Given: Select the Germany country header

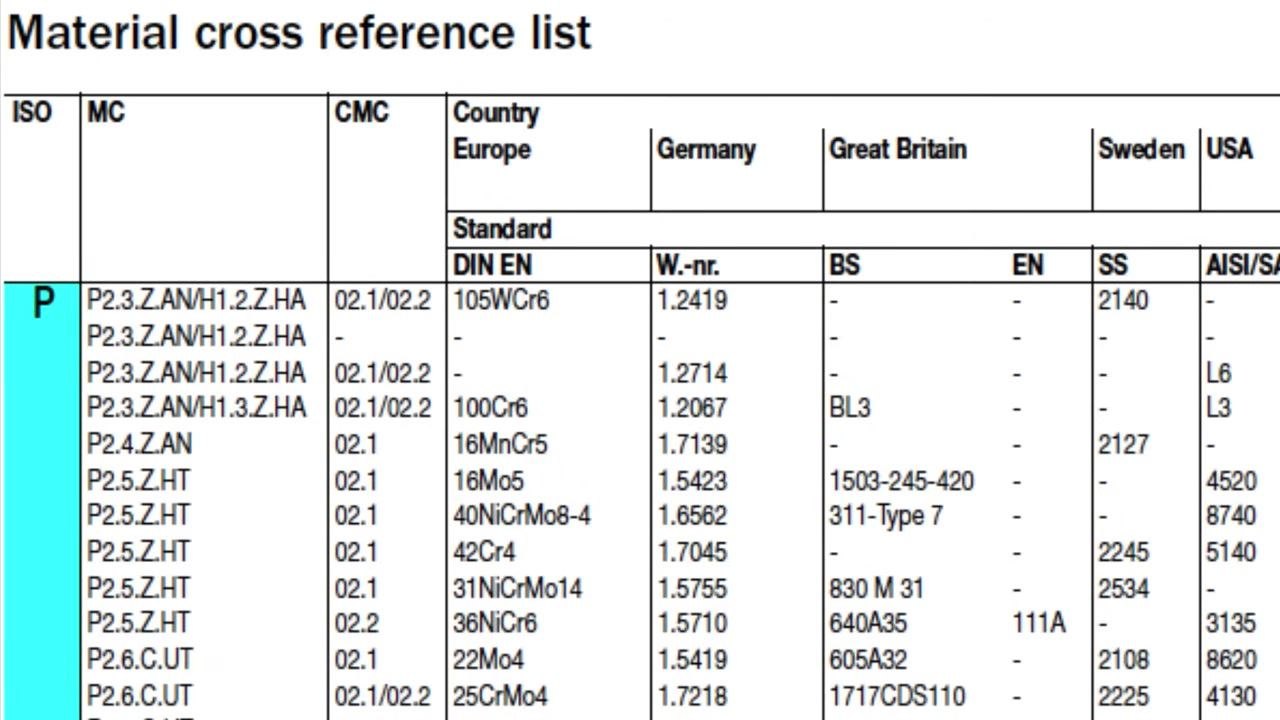Looking at the screenshot, I should (x=706, y=150).
